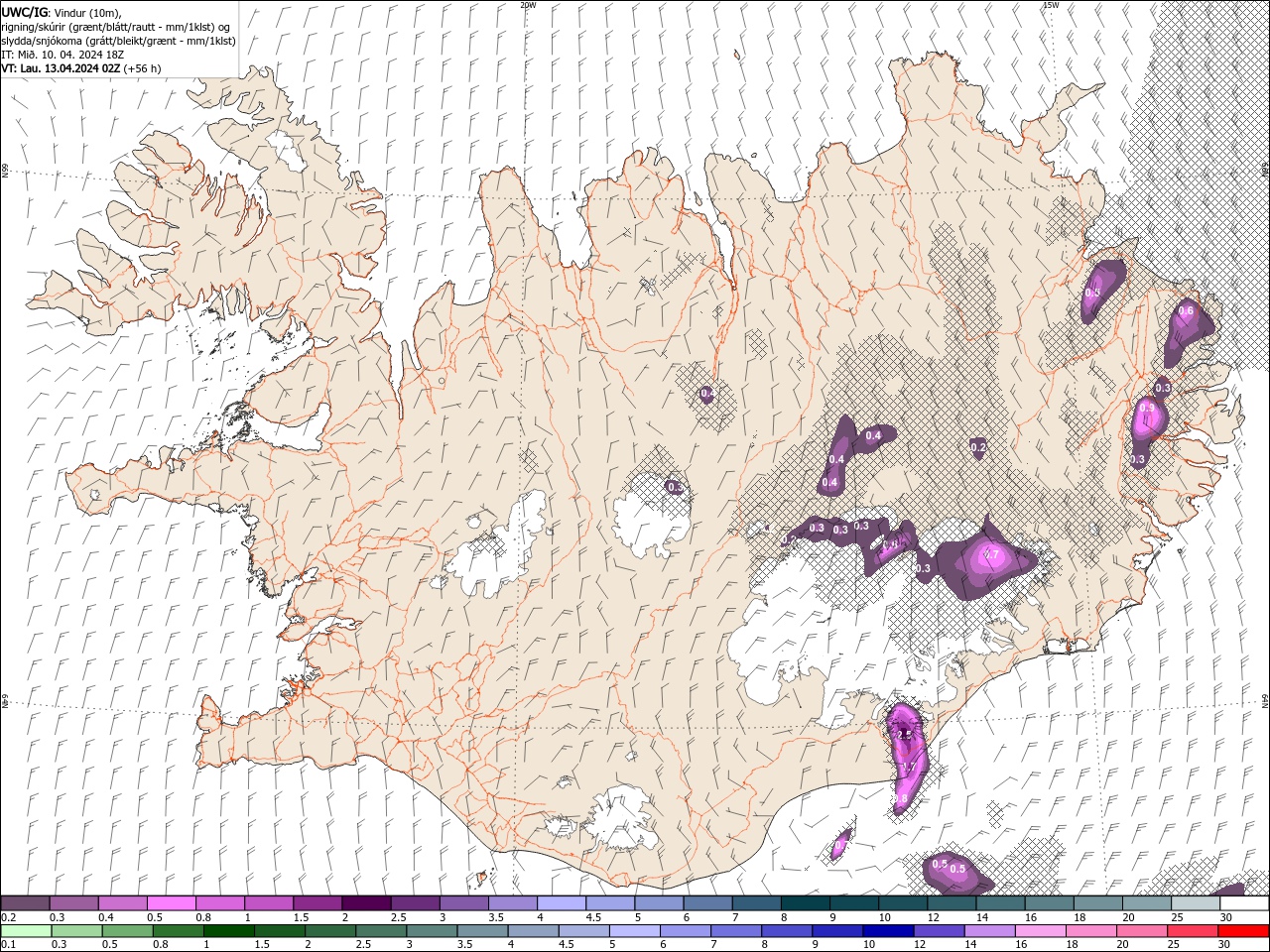Click the '0.7' snowfall value on the map
The height and width of the screenshot is (952, 1270).
[990, 555]
